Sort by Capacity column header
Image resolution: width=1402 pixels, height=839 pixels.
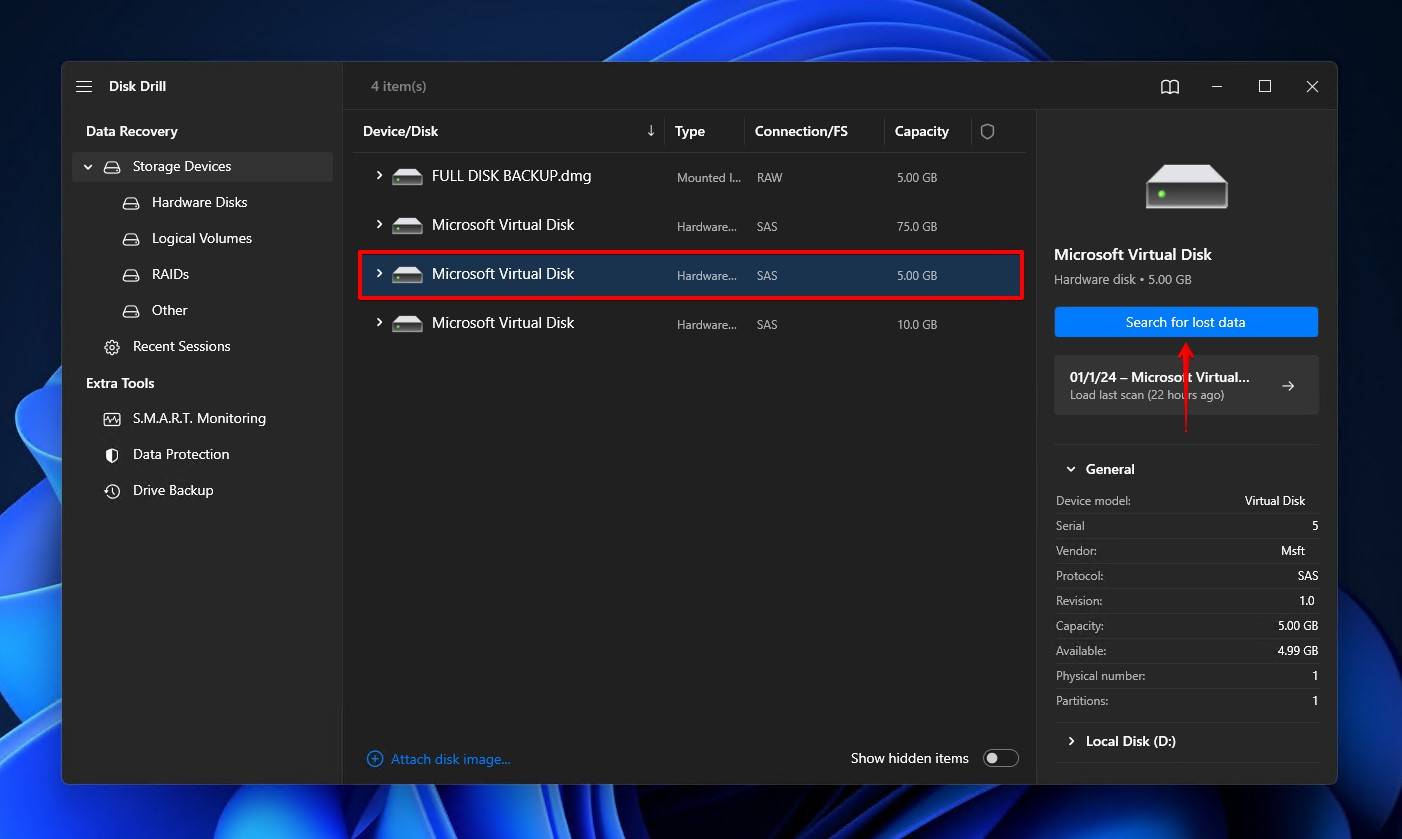coord(921,131)
